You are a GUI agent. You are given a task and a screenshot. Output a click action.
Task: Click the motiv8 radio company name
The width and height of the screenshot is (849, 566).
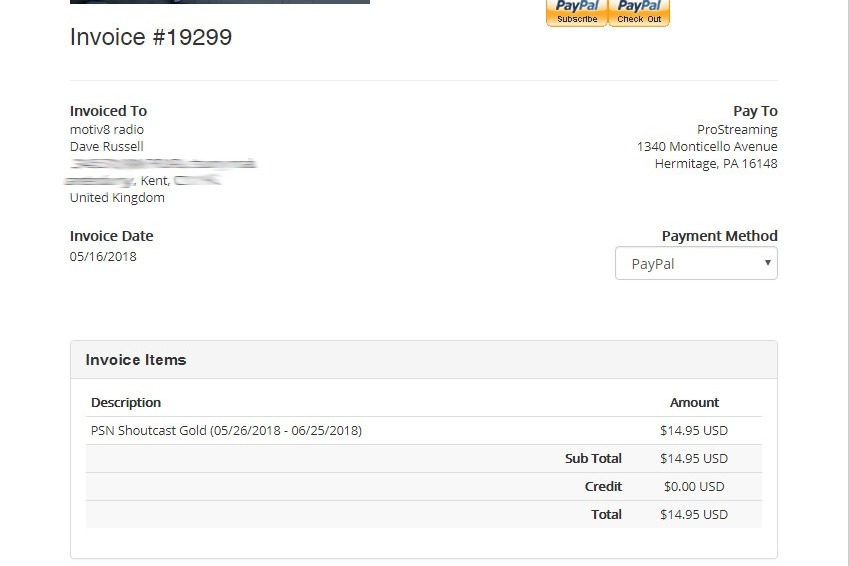(107, 129)
